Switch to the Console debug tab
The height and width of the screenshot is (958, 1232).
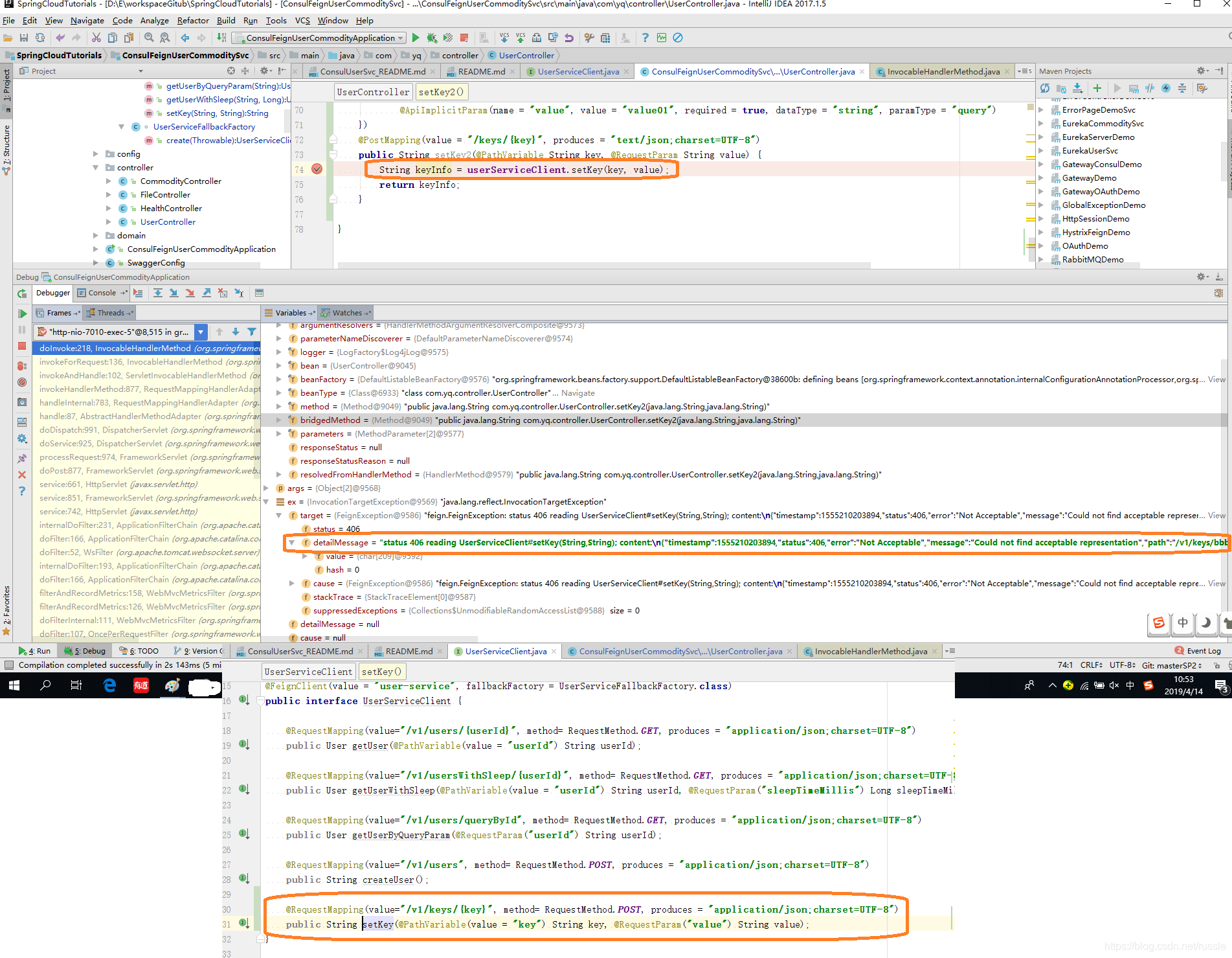point(102,293)
